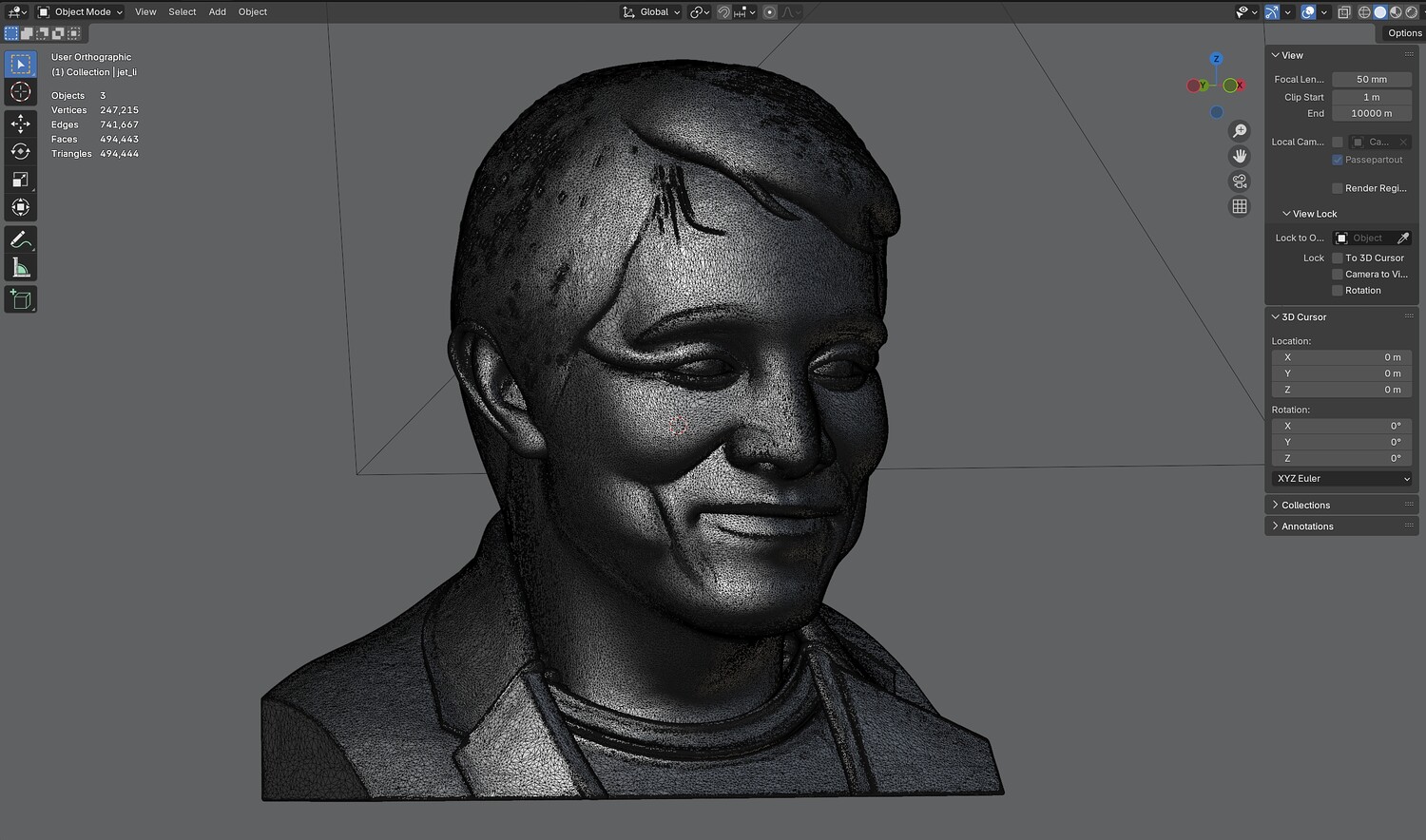Click the Clip Start 1 m field

(1372, 97)
